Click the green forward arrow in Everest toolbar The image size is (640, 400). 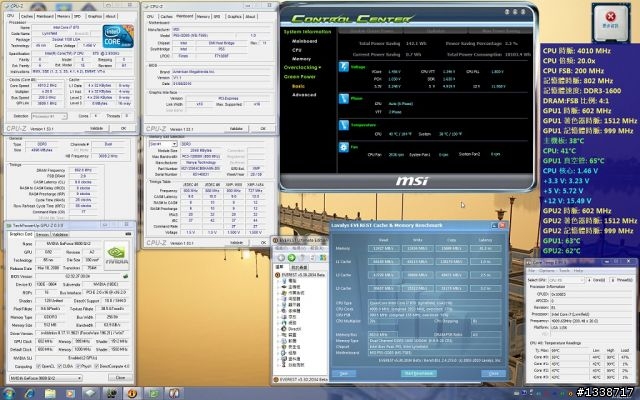tap(291, 258)
